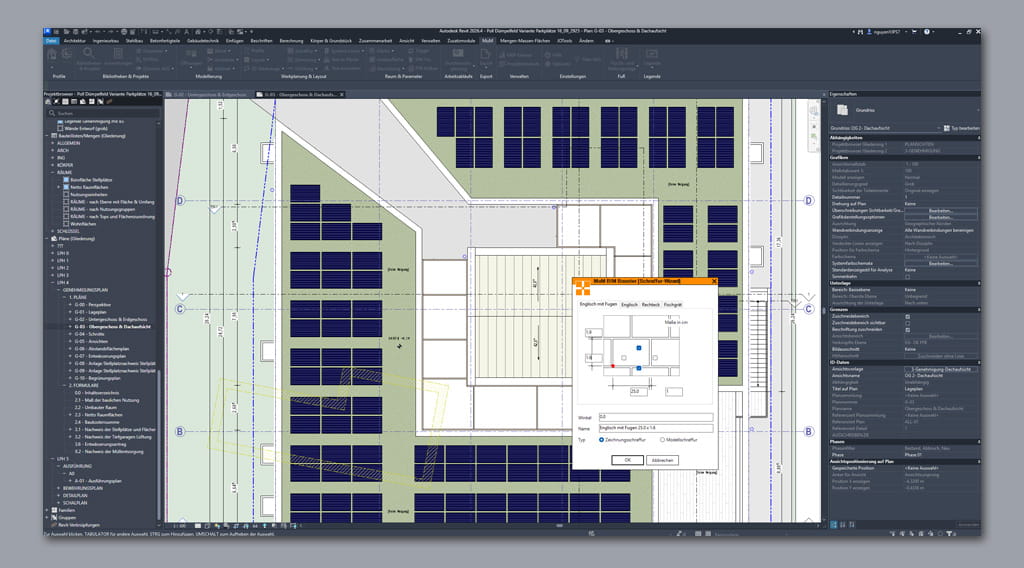Click the Familien icon in project browser
The image size is (1024, 568).
[54, 511]
